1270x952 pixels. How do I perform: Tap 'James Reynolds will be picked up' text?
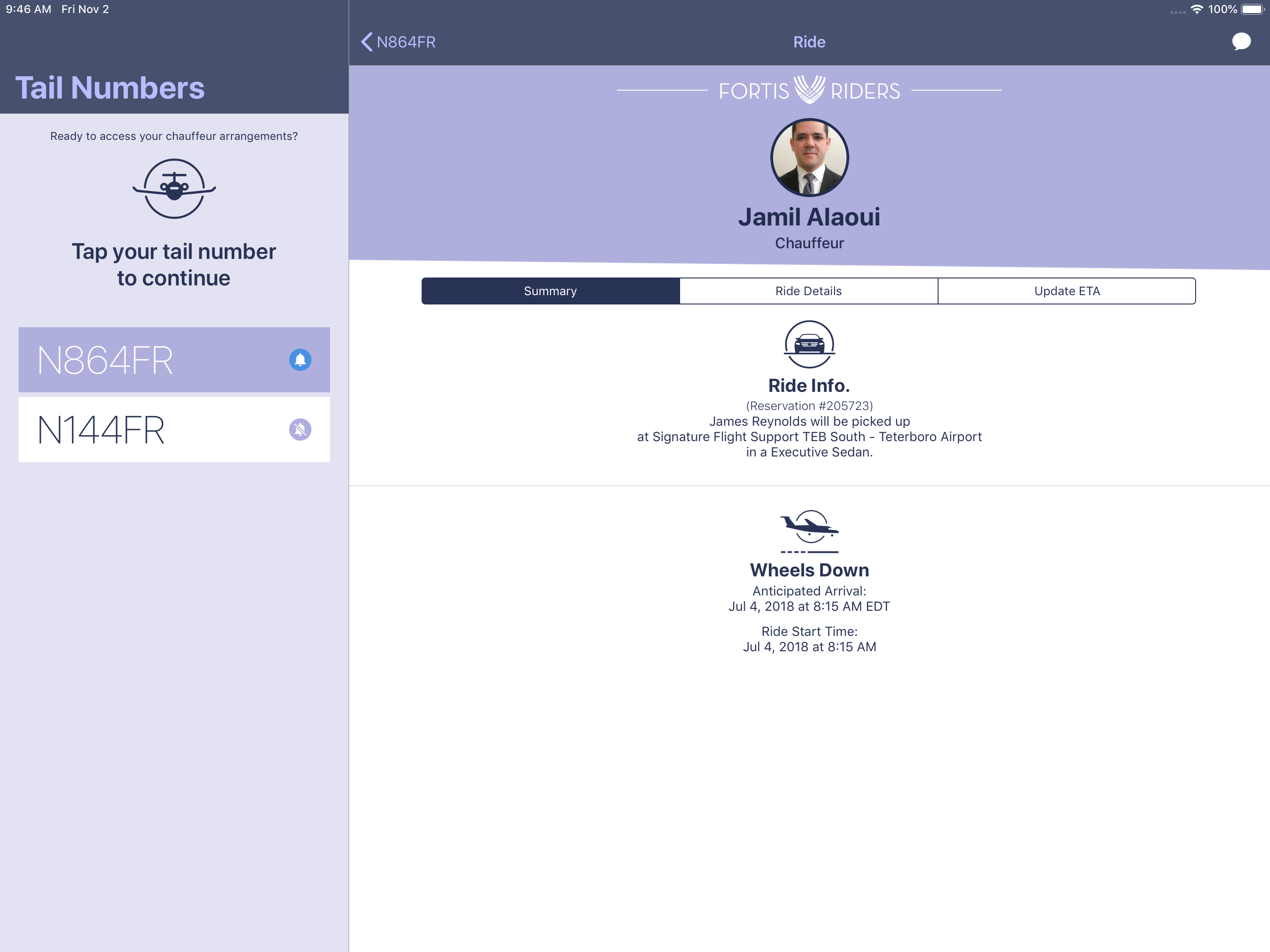coord(809,422)
